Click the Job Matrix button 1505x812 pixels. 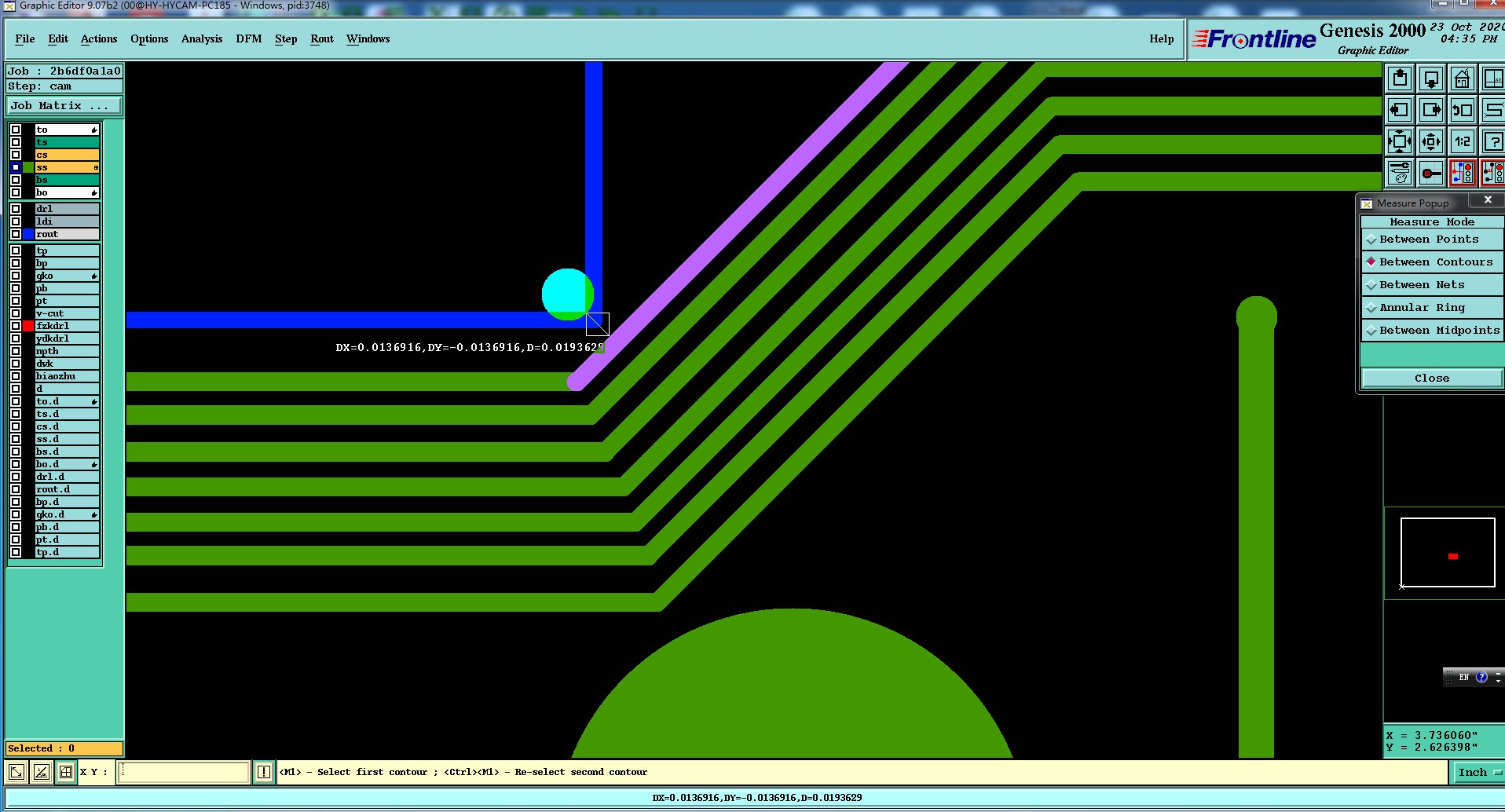(64, 105)
